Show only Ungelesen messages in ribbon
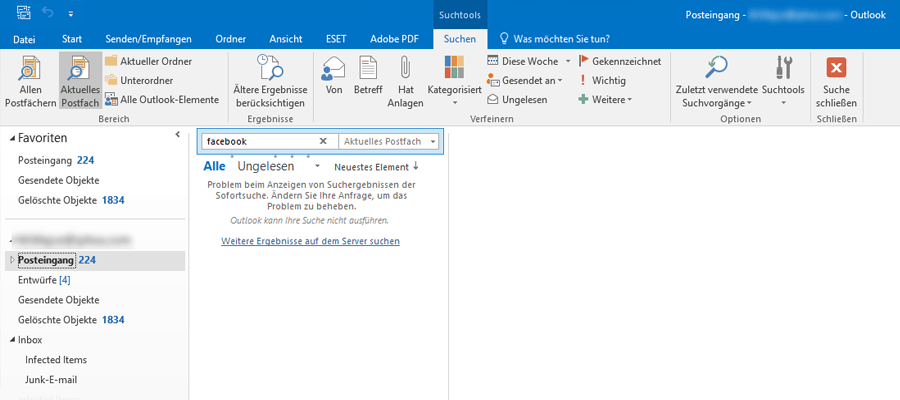Image resolution: width=900 pixels, height=400 pixels. click(517, 99)
